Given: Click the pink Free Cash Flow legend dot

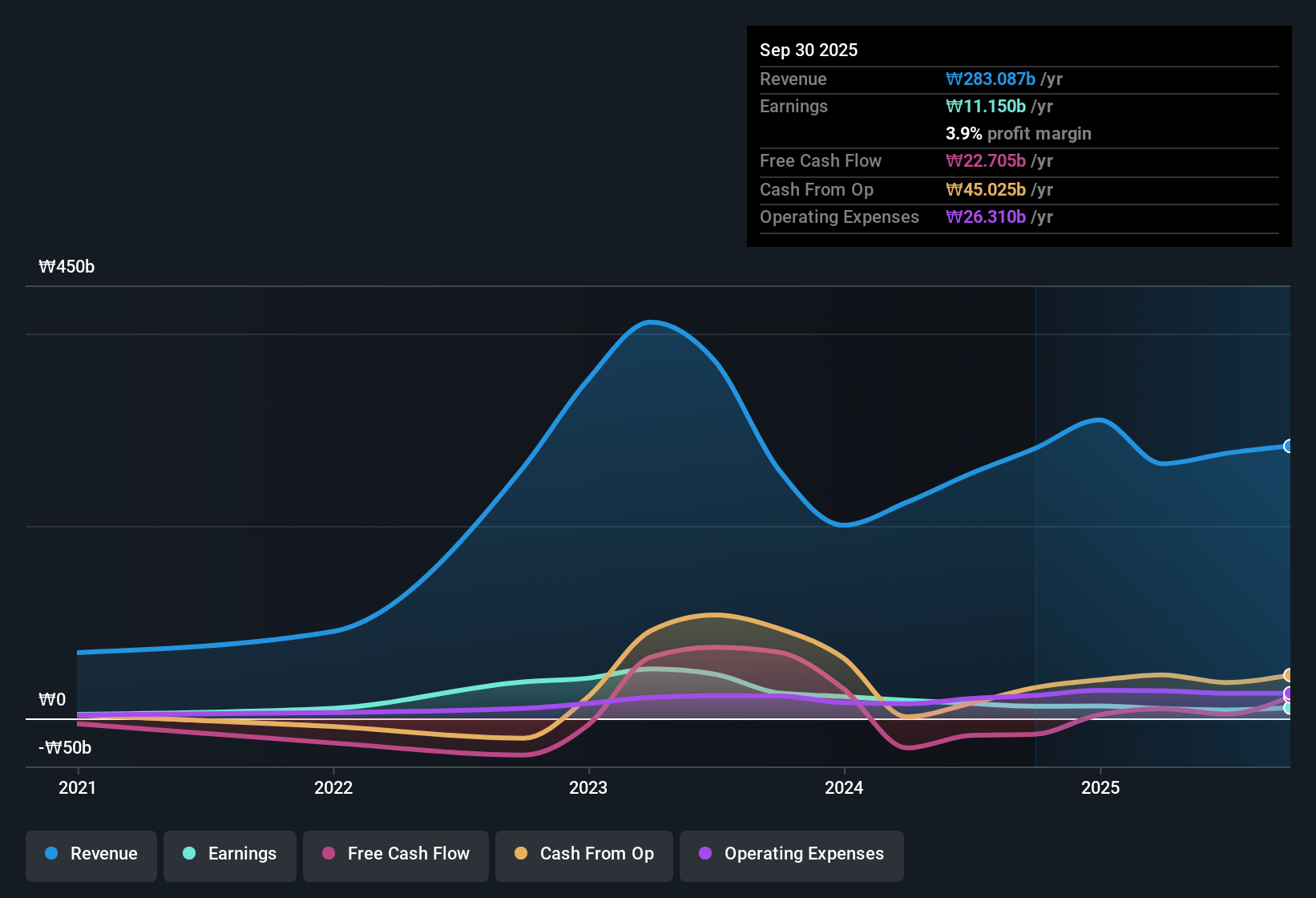Looking at the screenshot, I should click(329, 853).
